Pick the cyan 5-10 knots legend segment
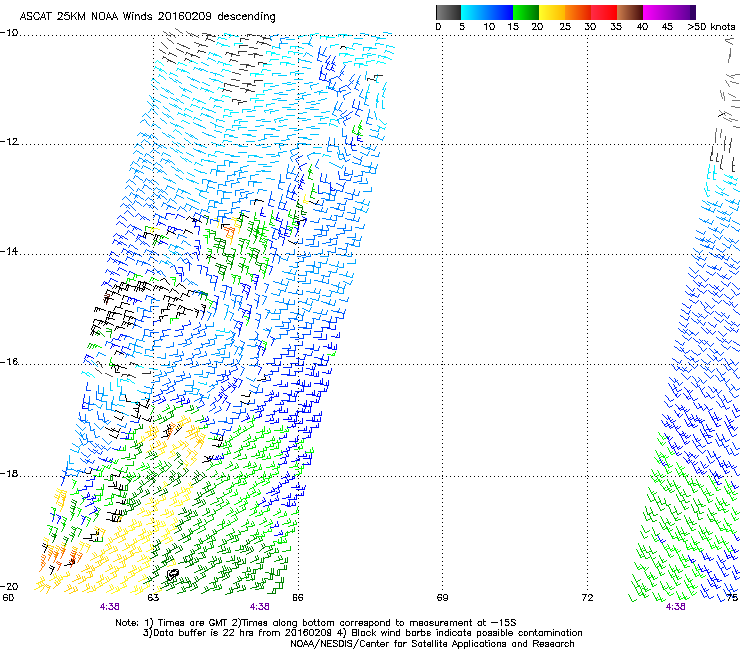The height and width of the screenshot is (650, 740). tap(474, 12)
